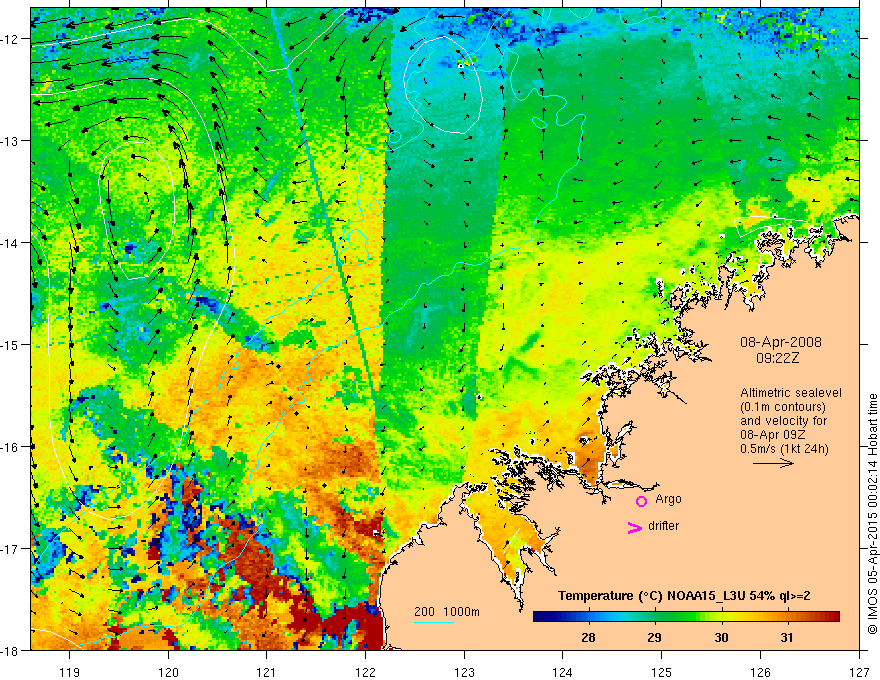Click latitude axis label -13

coord(10,141)
